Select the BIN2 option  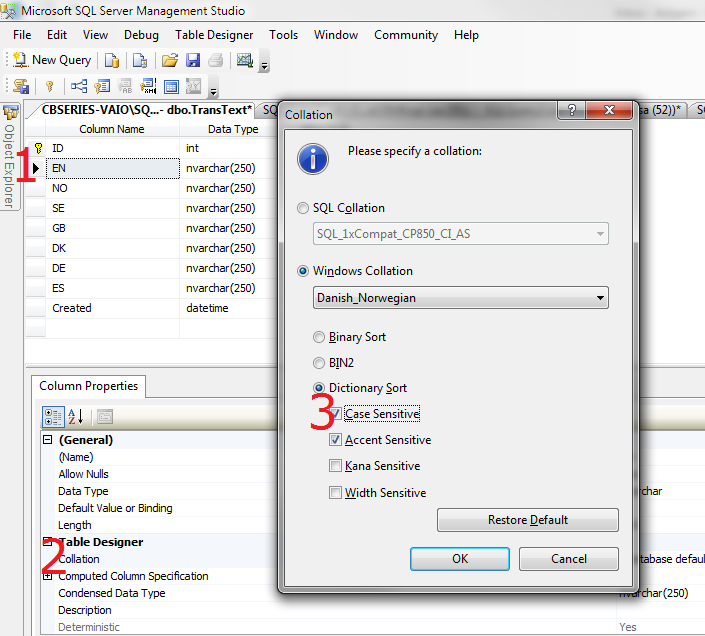coord(319,363)
